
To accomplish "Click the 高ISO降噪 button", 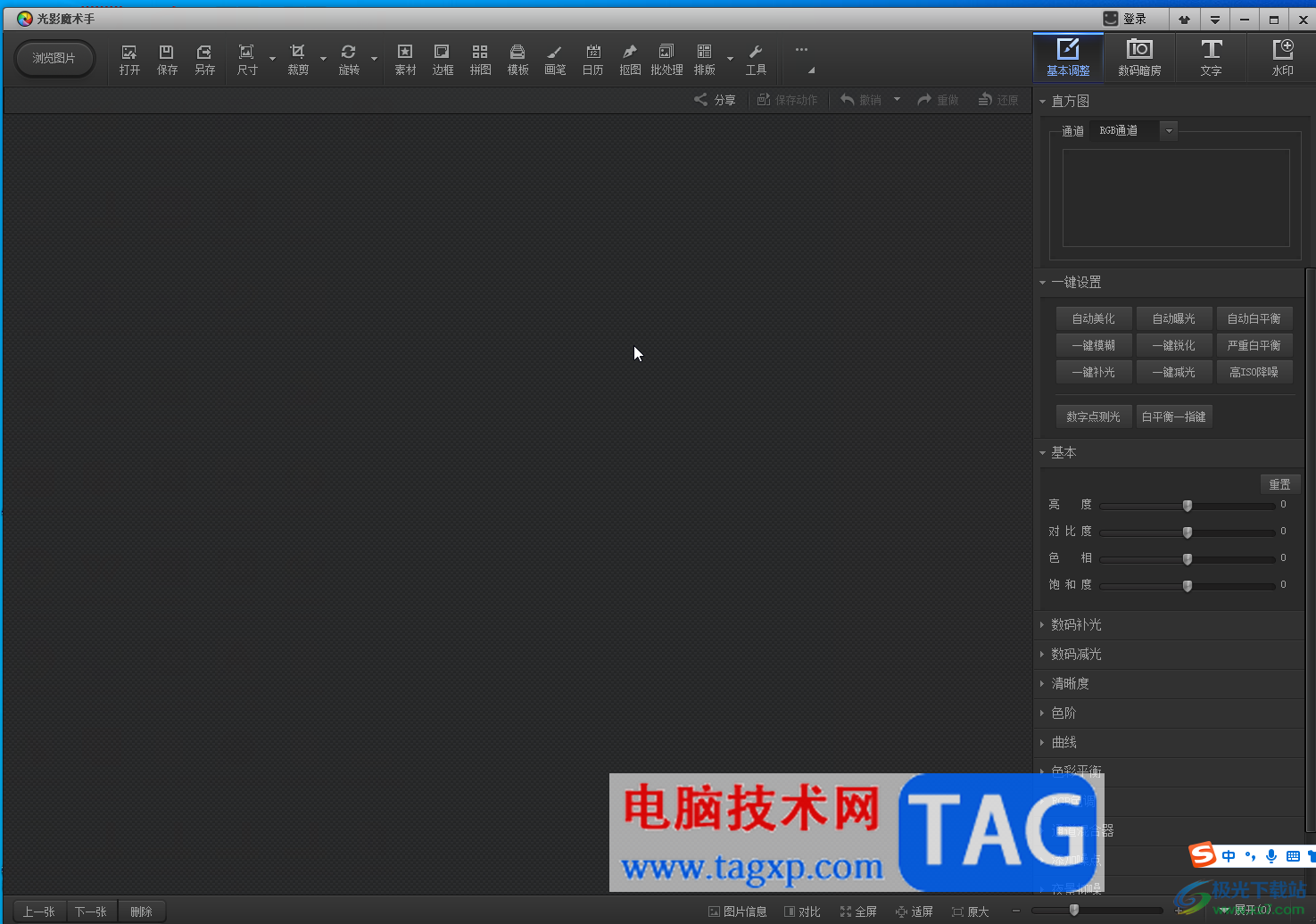I will [1254, 372].
